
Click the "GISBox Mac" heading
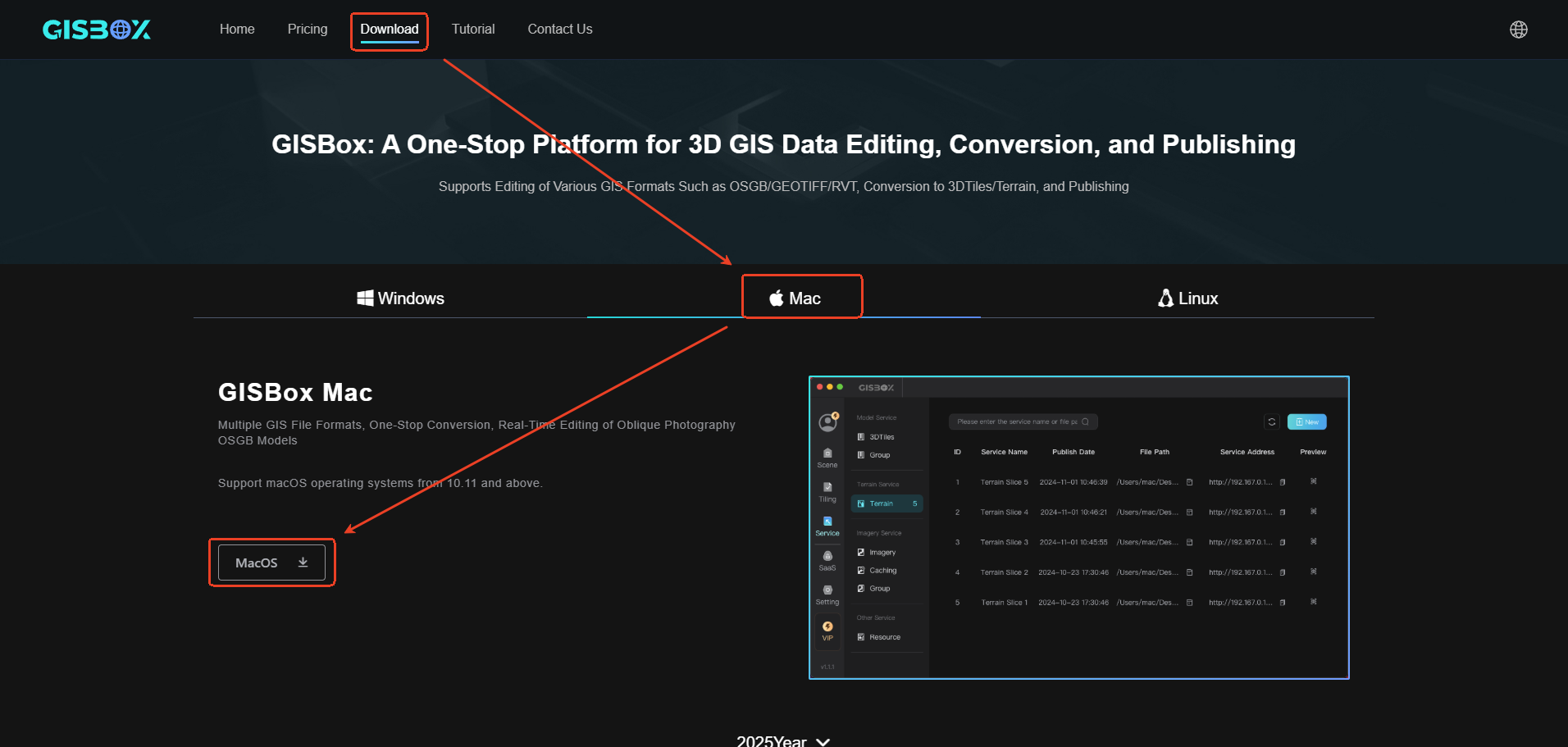coord(295,392)
